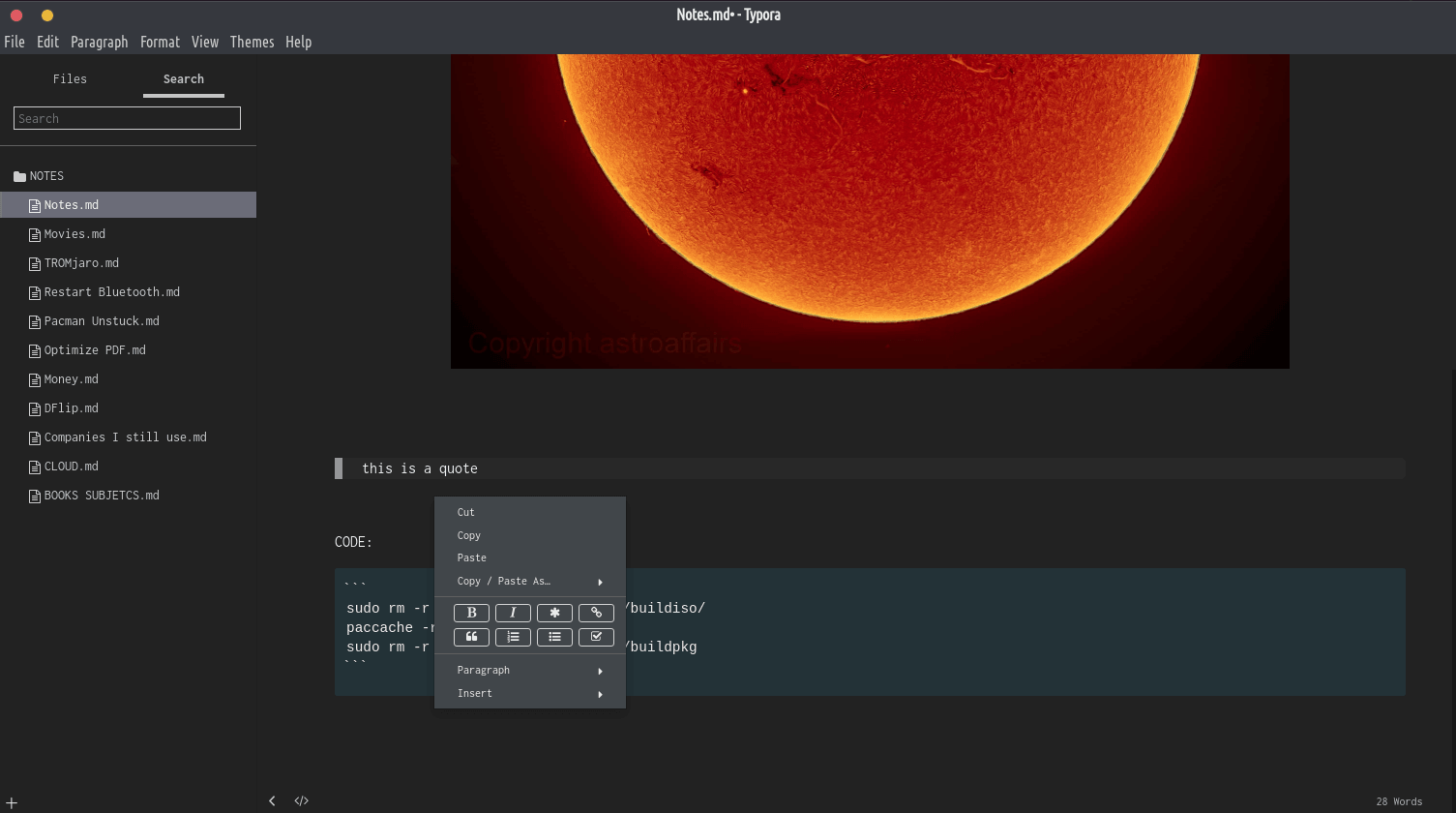1456x813 pixels.
Task: Apply bold from the context menu
Action: click(471, 613)
